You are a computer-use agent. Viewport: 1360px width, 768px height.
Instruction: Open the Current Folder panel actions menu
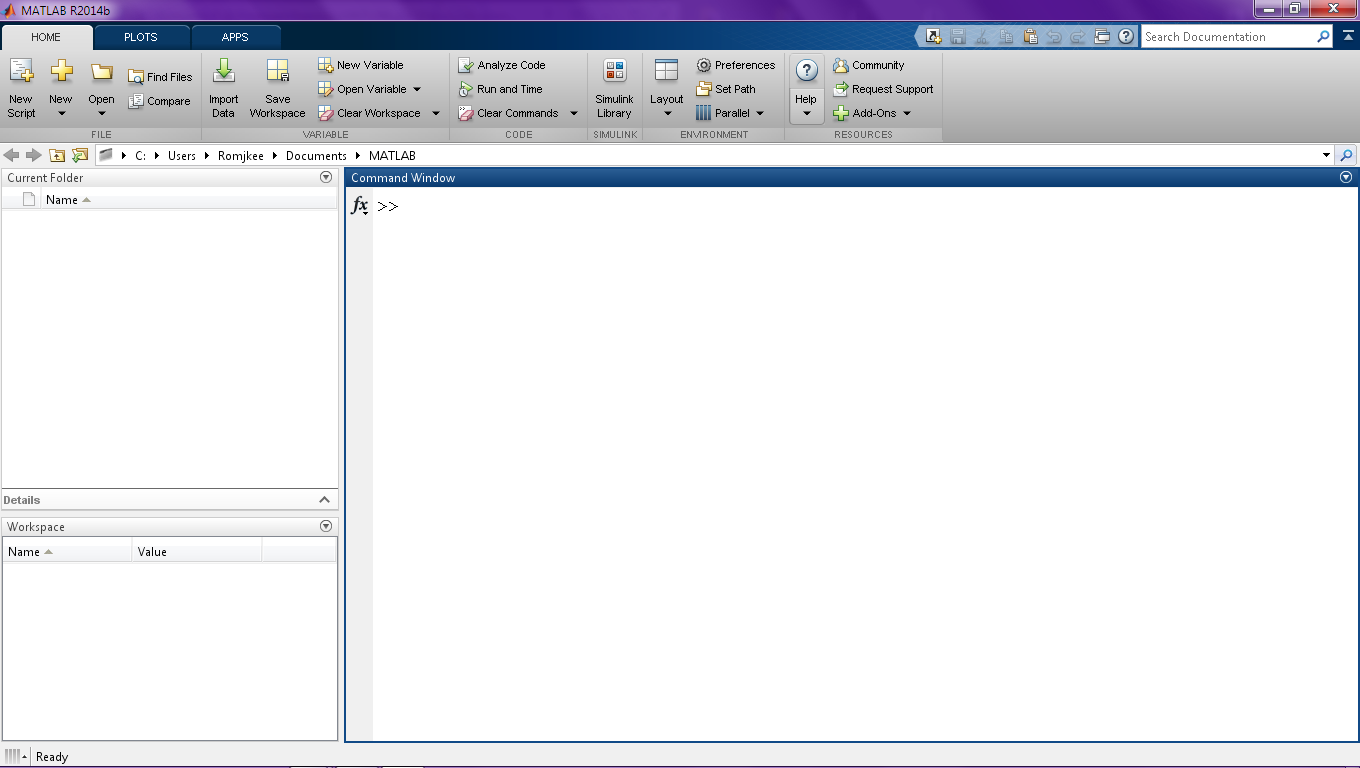(x=325, y=177)
